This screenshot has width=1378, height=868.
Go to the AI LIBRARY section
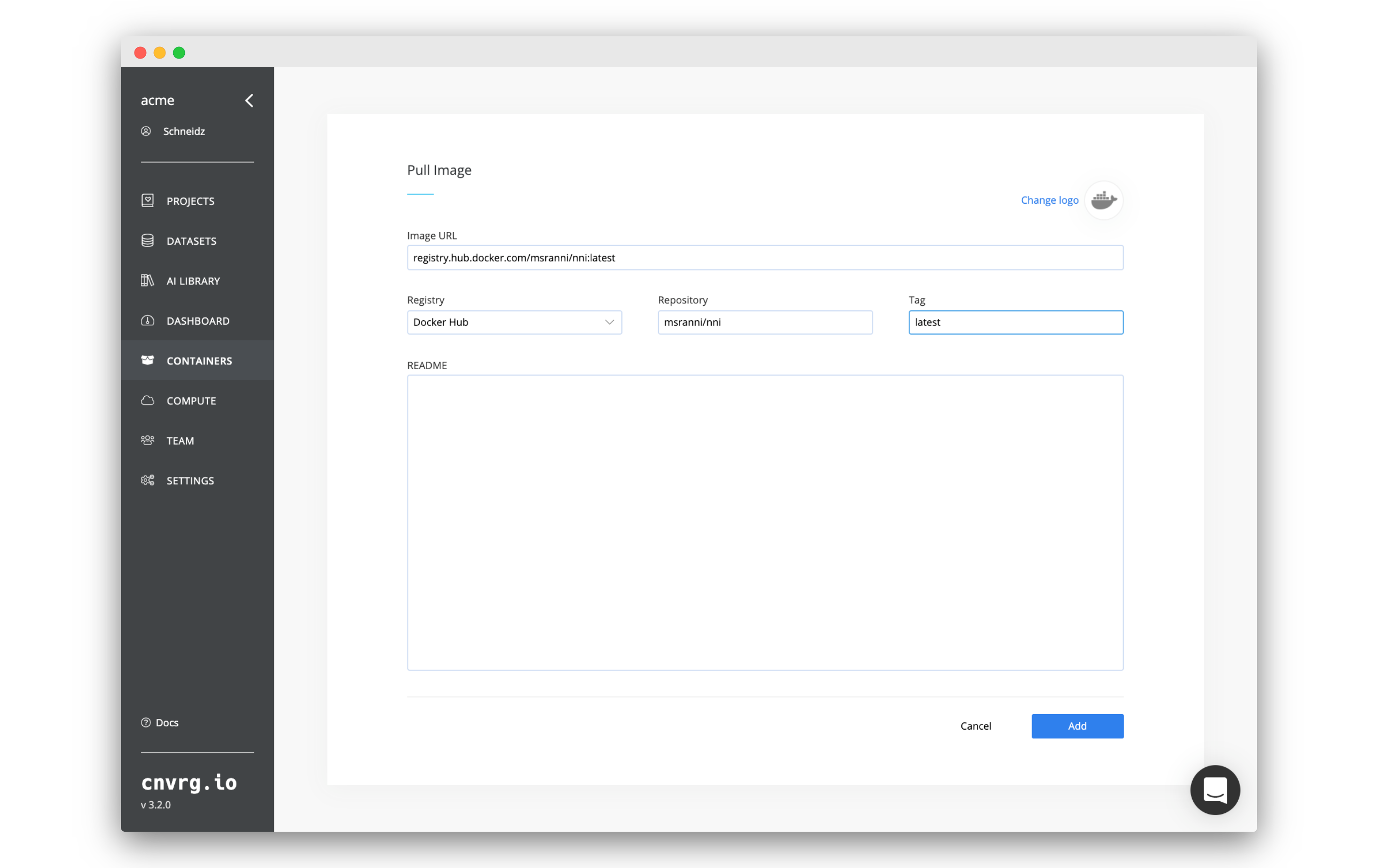[194, 281]
